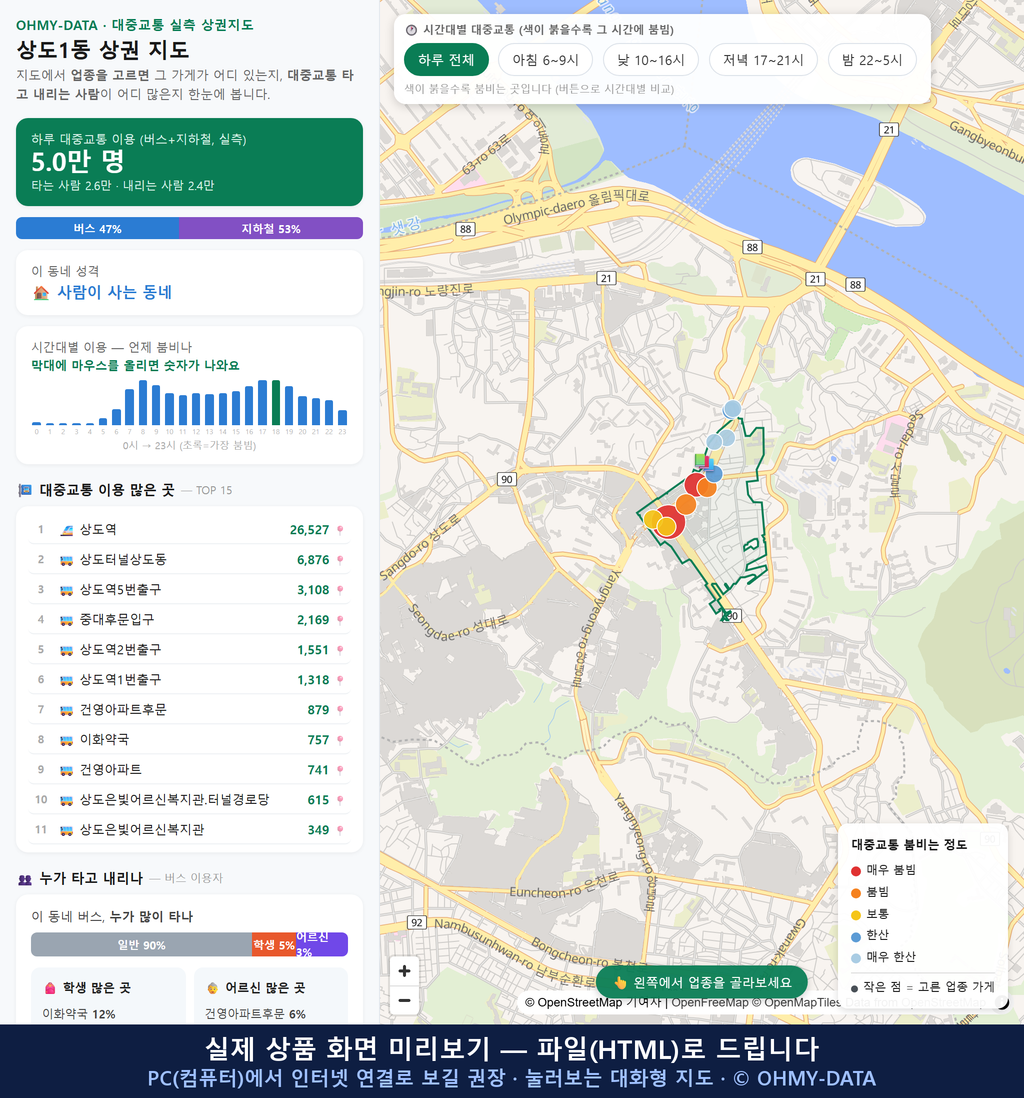
Task: Open the 학생 많은 곳 card
Action: point(109,996)
